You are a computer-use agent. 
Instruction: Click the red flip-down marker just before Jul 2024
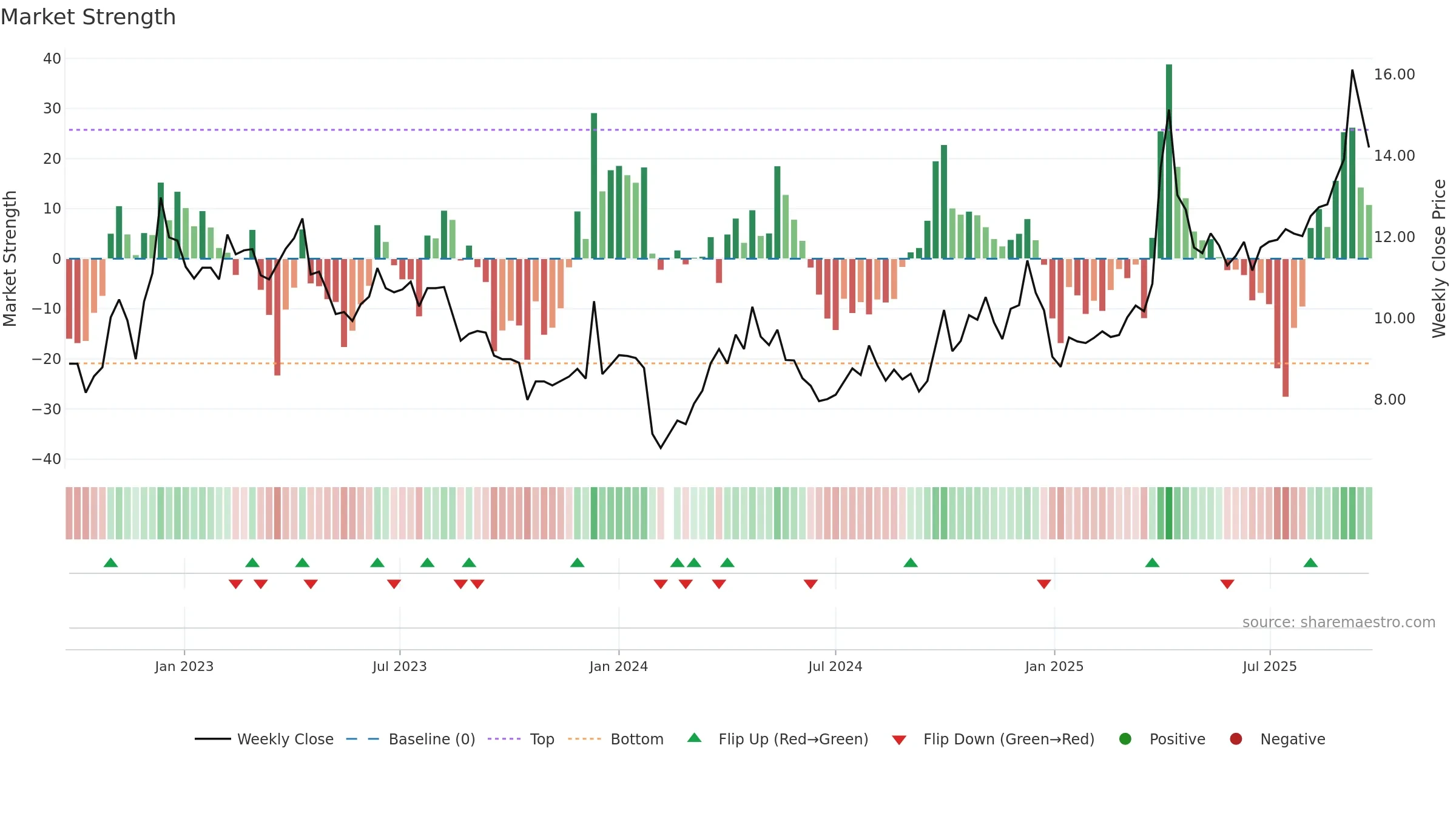[x=811, y=584]
